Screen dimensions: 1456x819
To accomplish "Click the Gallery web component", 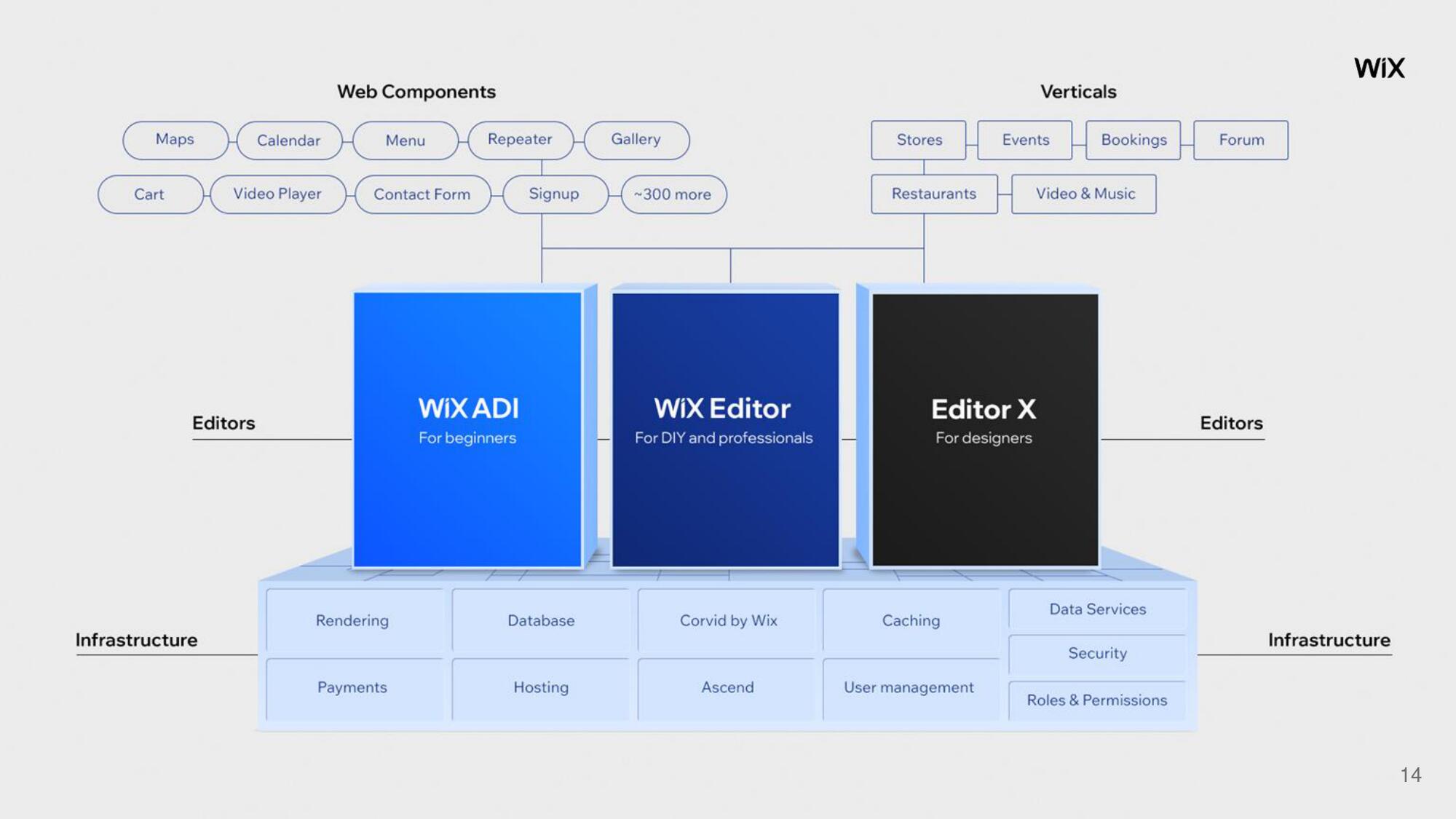I will coord(636,139).
